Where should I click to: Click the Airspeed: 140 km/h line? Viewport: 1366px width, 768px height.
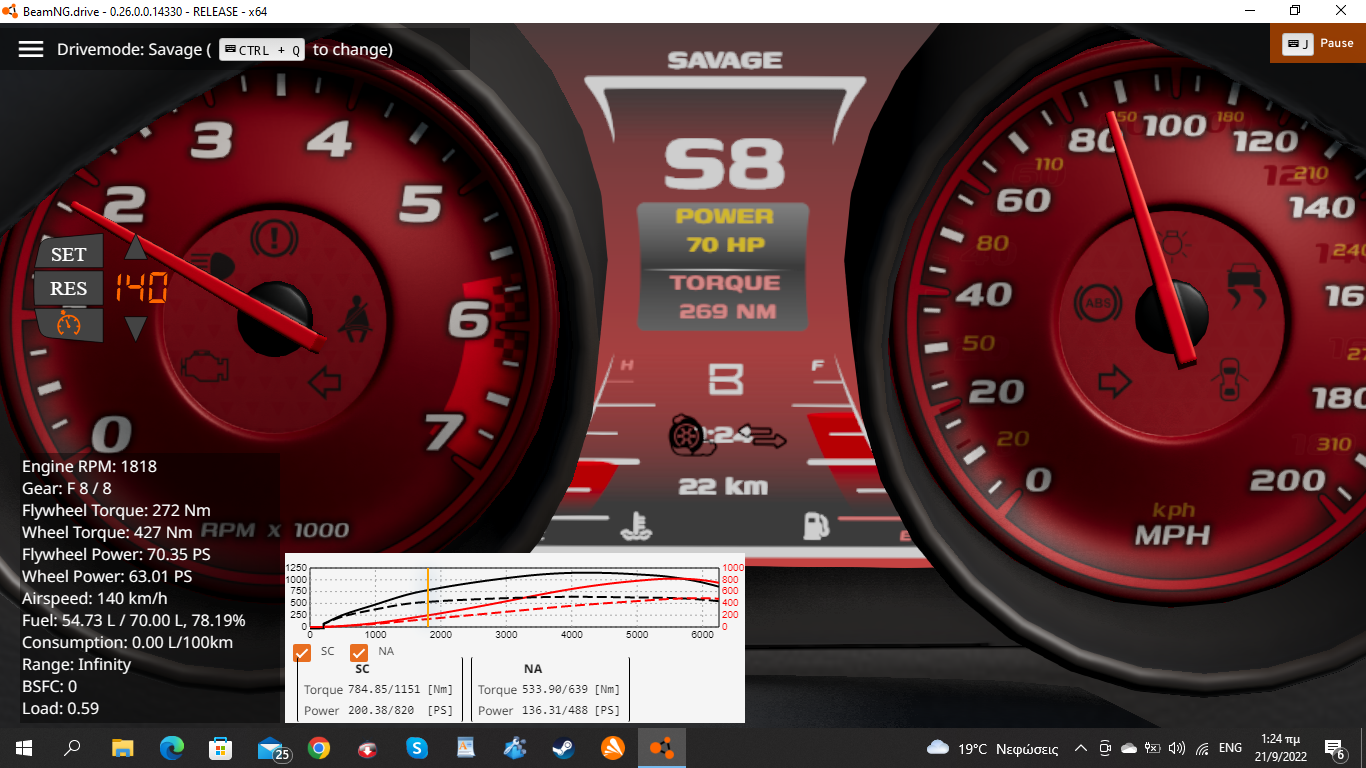point(95,598)
